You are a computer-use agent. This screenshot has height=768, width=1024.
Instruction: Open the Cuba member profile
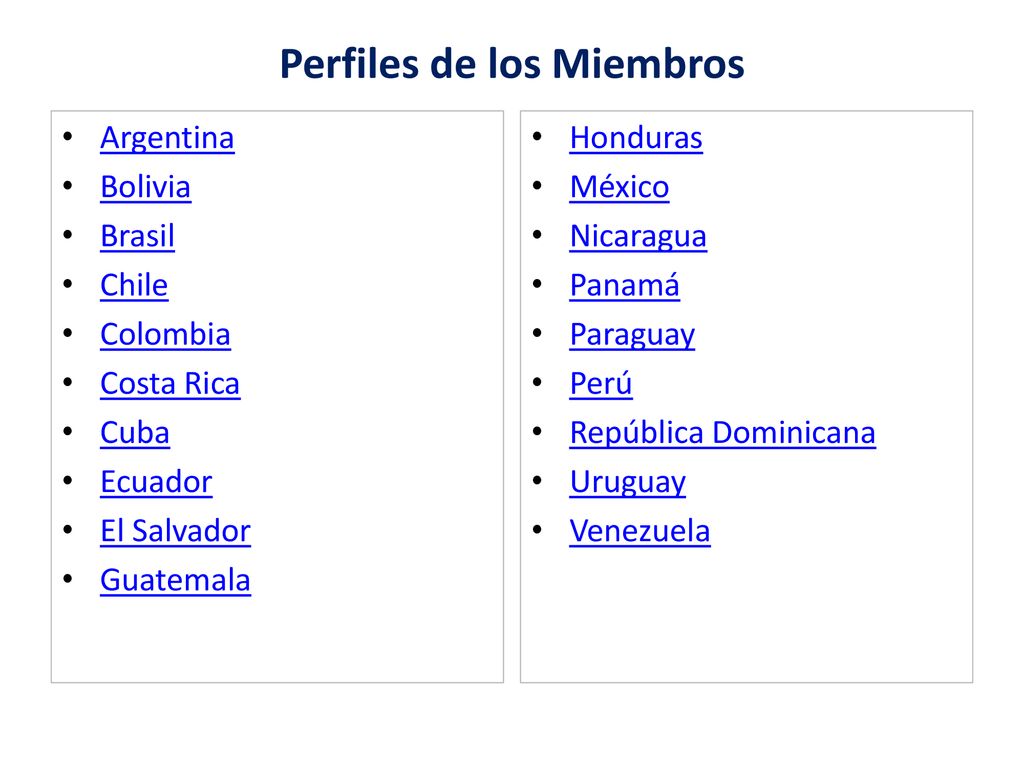[x=135, y=432]
